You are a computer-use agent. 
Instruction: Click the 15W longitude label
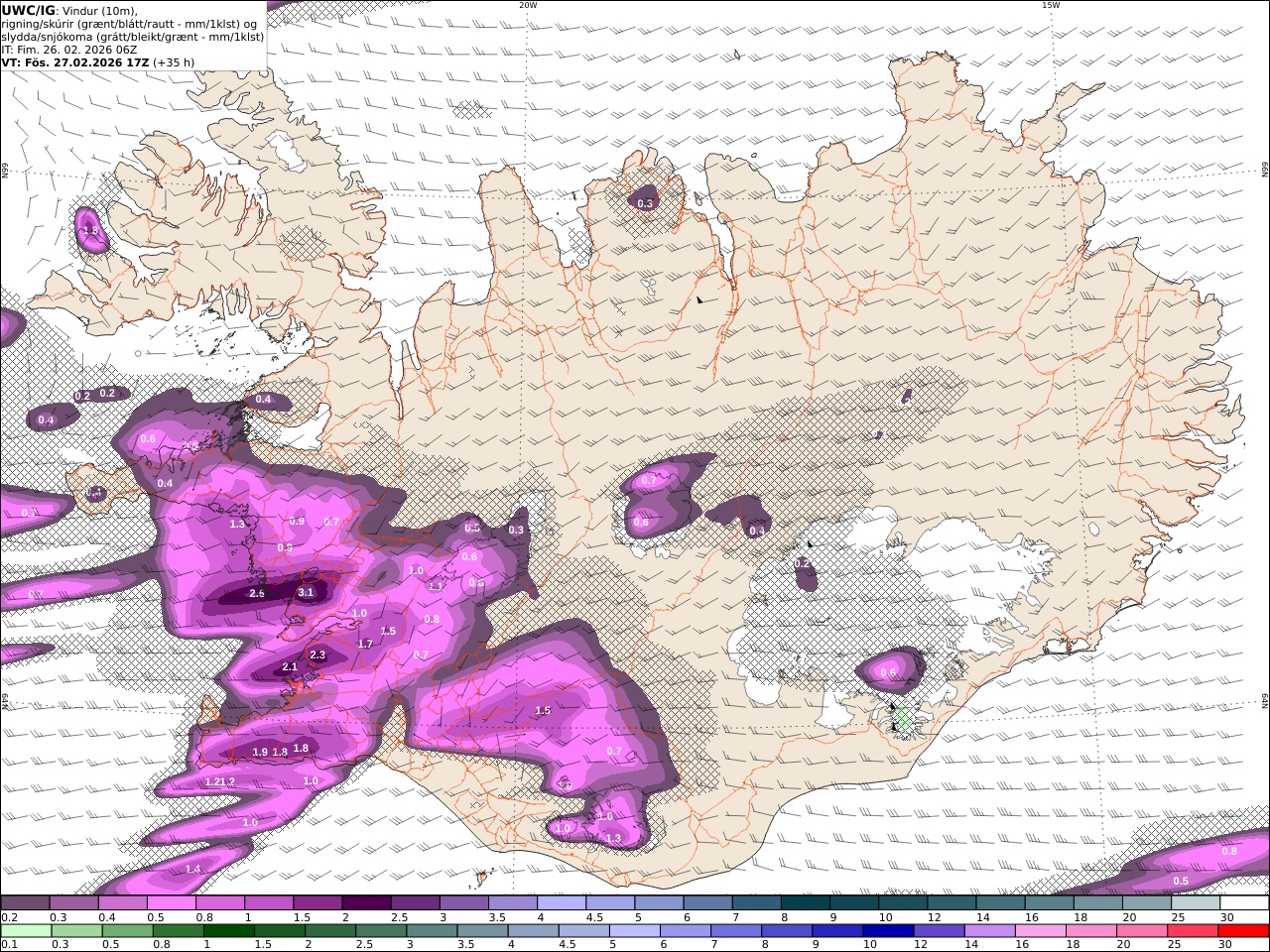[x=1051, y=5]
